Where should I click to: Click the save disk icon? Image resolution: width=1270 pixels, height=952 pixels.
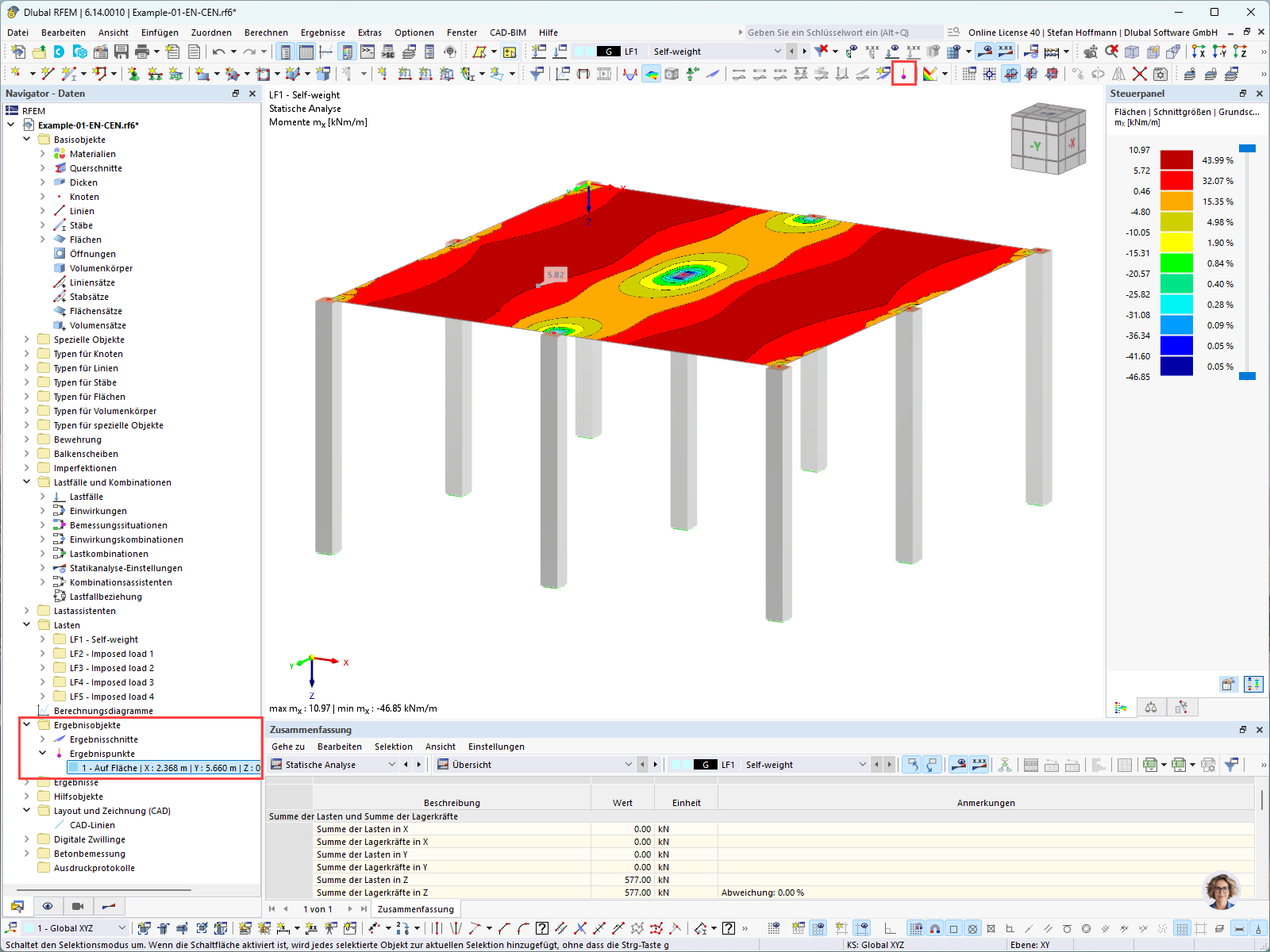coord(121,52)
